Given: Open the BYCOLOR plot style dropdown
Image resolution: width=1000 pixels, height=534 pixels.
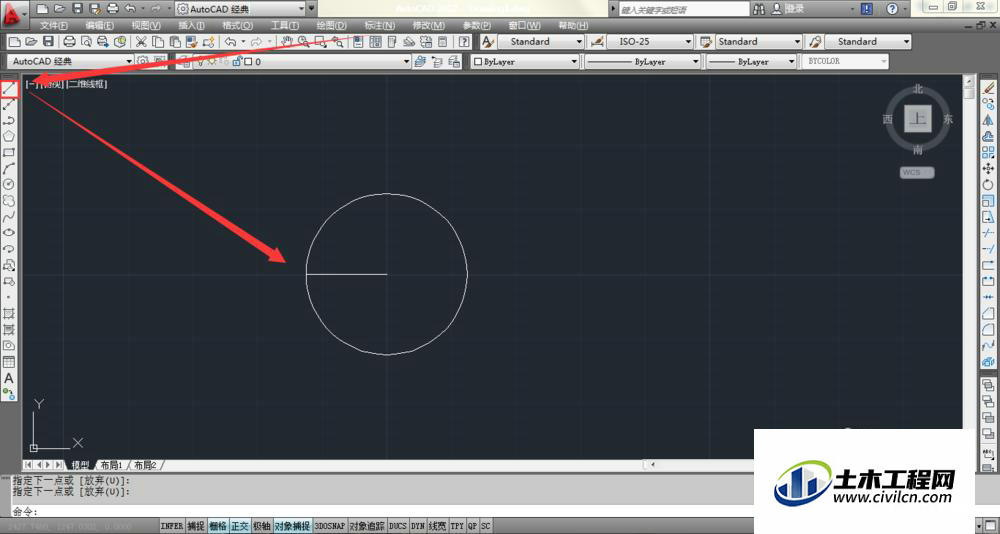Looking at the screenshot, I should (x=845, y=61).
